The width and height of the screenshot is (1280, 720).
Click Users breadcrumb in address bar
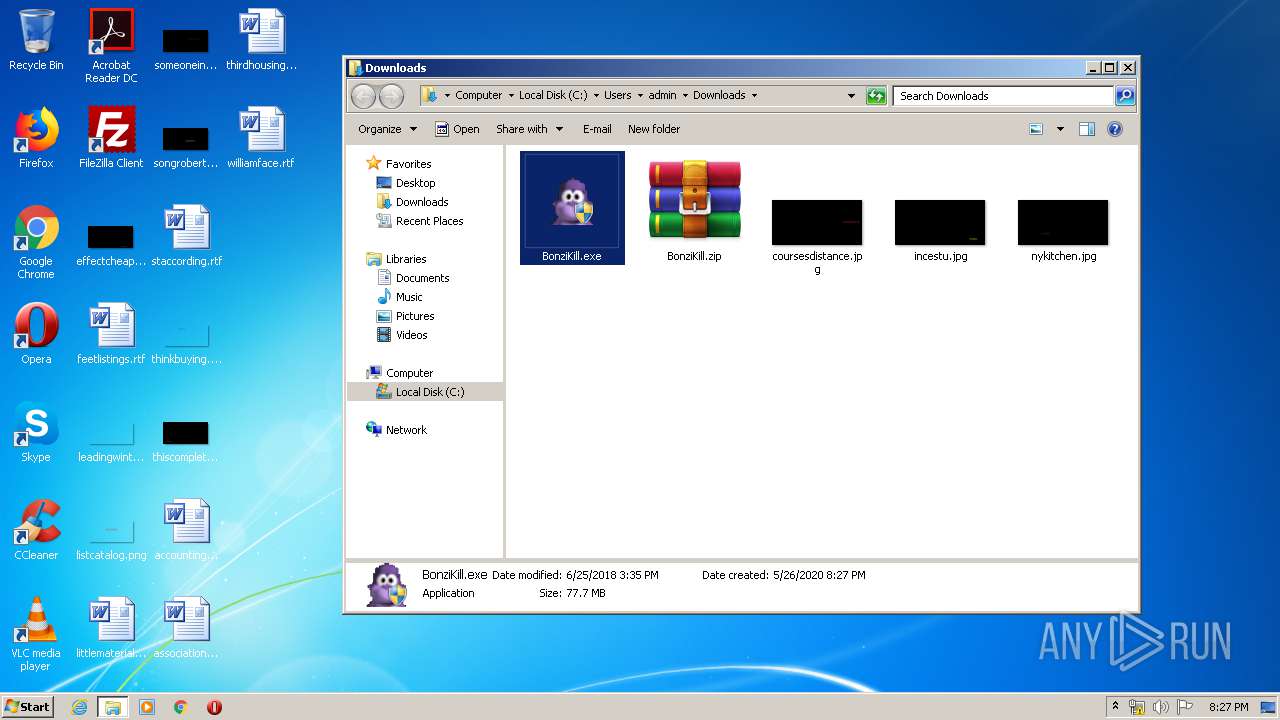coord(617,96)
